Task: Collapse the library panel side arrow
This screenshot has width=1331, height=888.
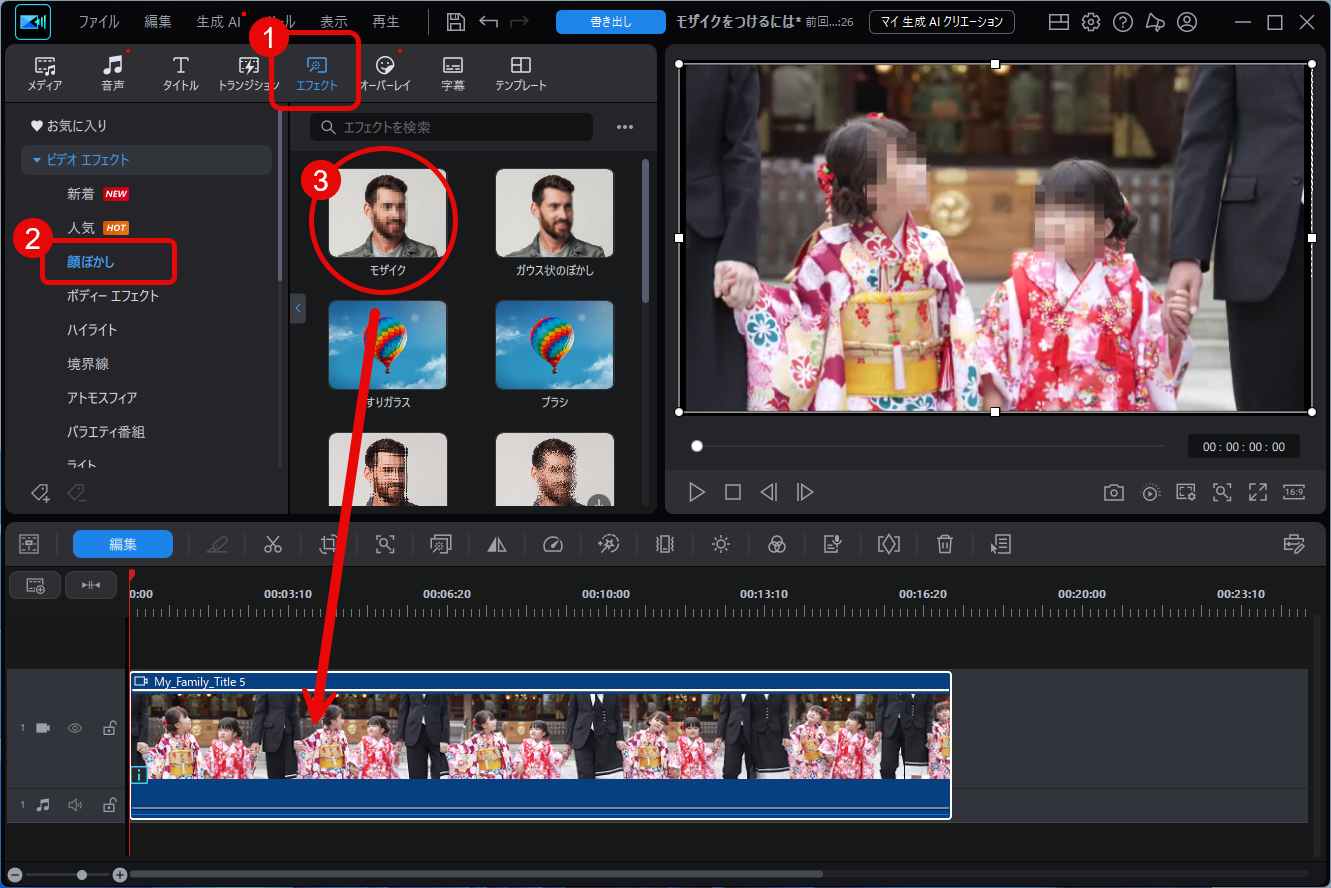Action: (298, 308)
